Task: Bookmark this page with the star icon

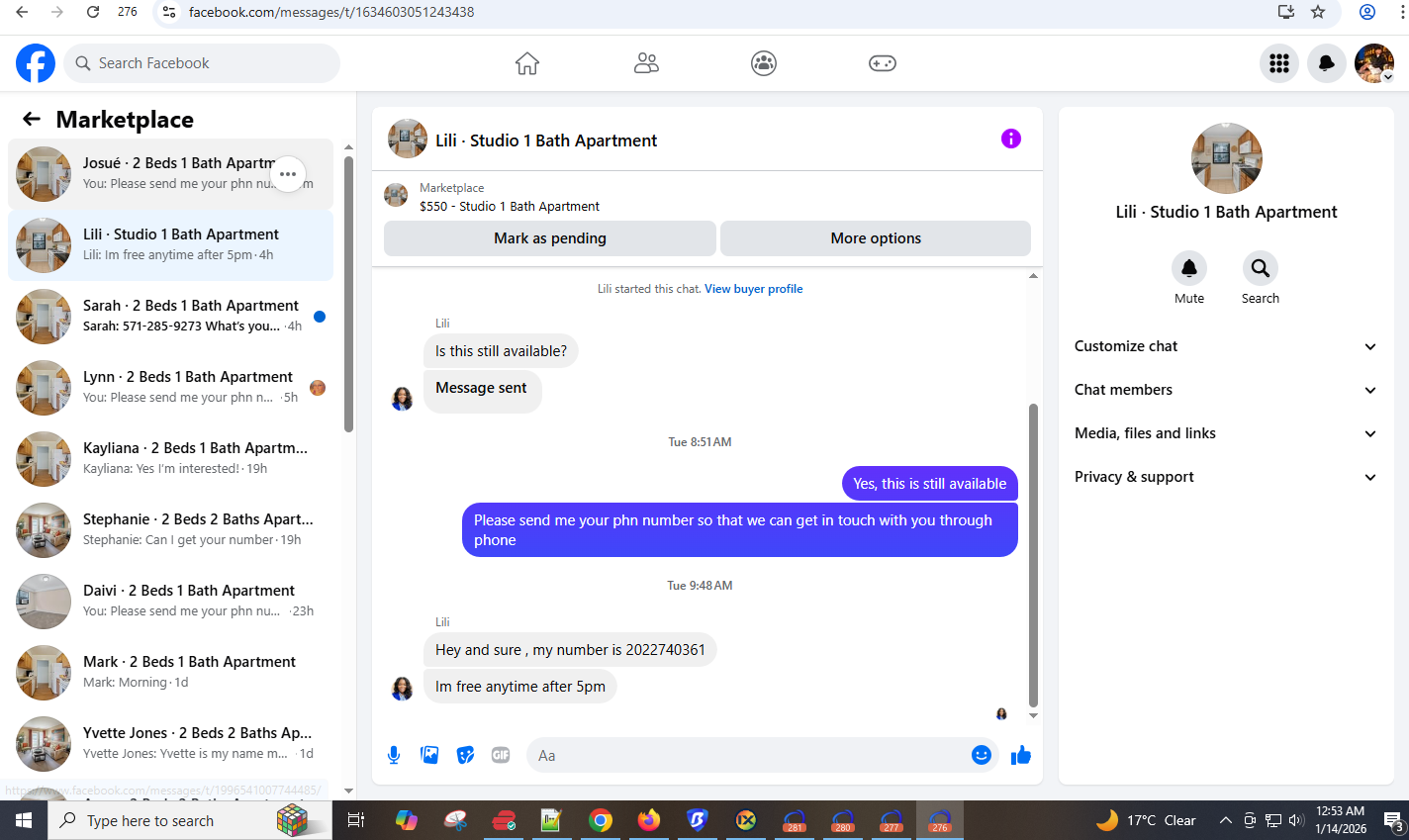Action: pos(1318,12)
